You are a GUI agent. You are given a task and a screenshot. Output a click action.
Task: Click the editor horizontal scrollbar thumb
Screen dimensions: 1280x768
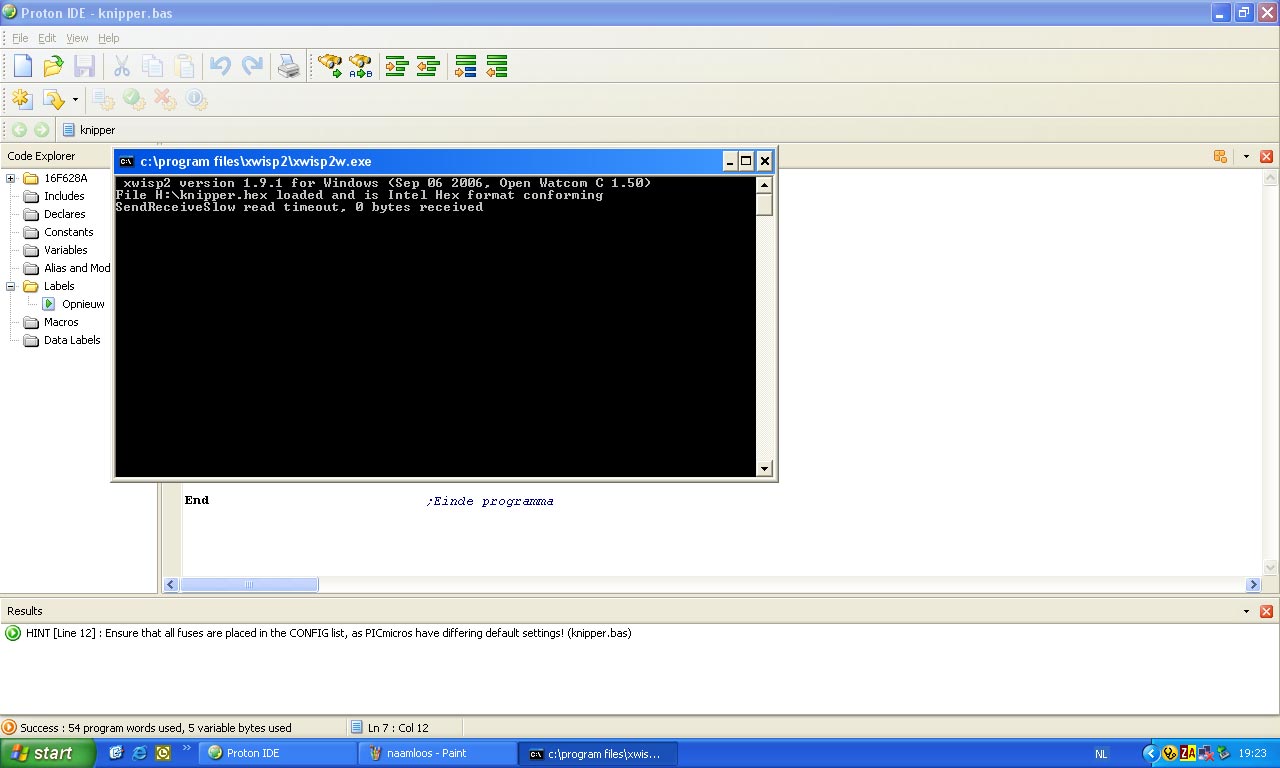tap(249, 585)
